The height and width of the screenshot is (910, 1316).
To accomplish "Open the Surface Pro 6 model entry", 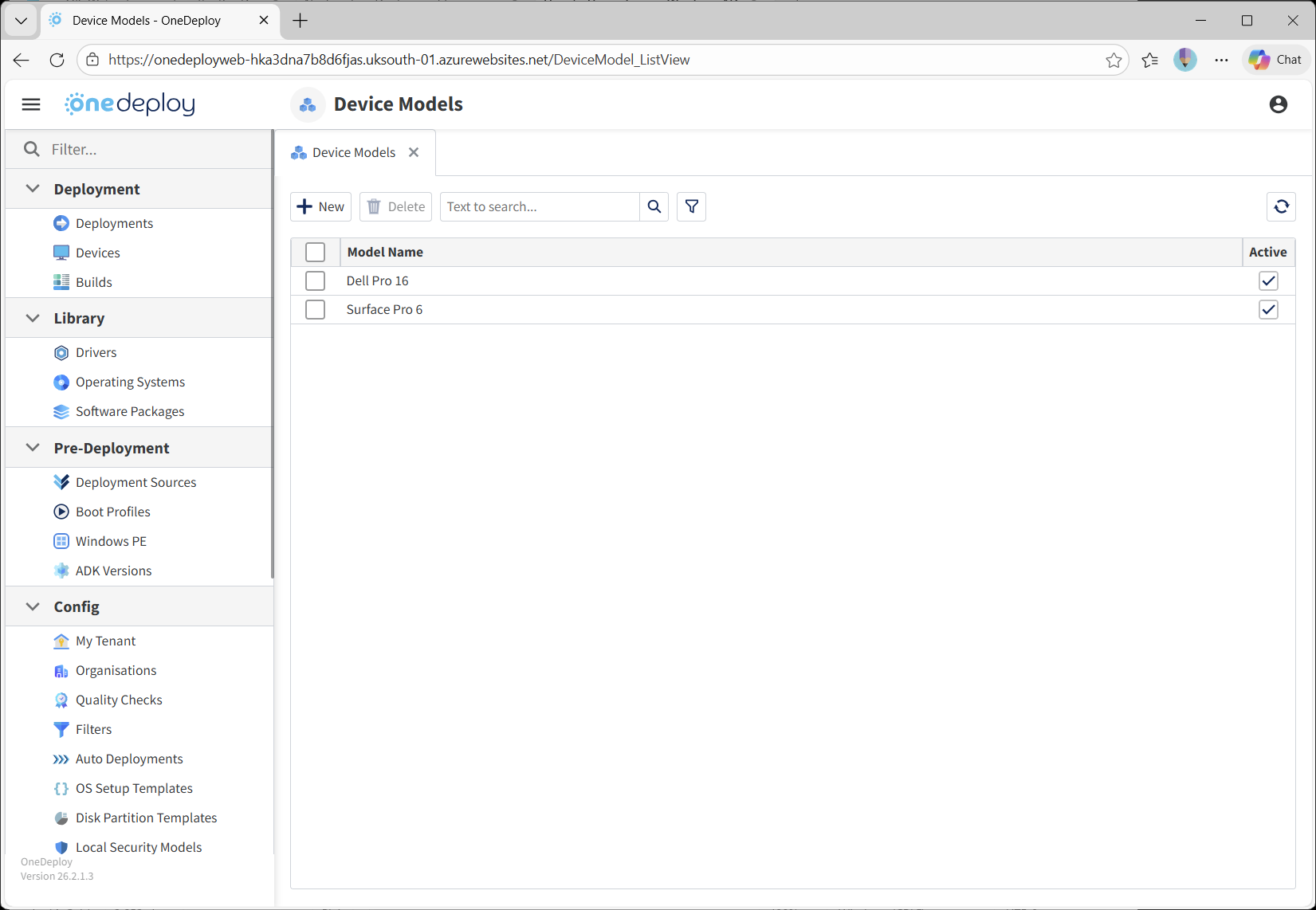I will [x=384, y=309].
